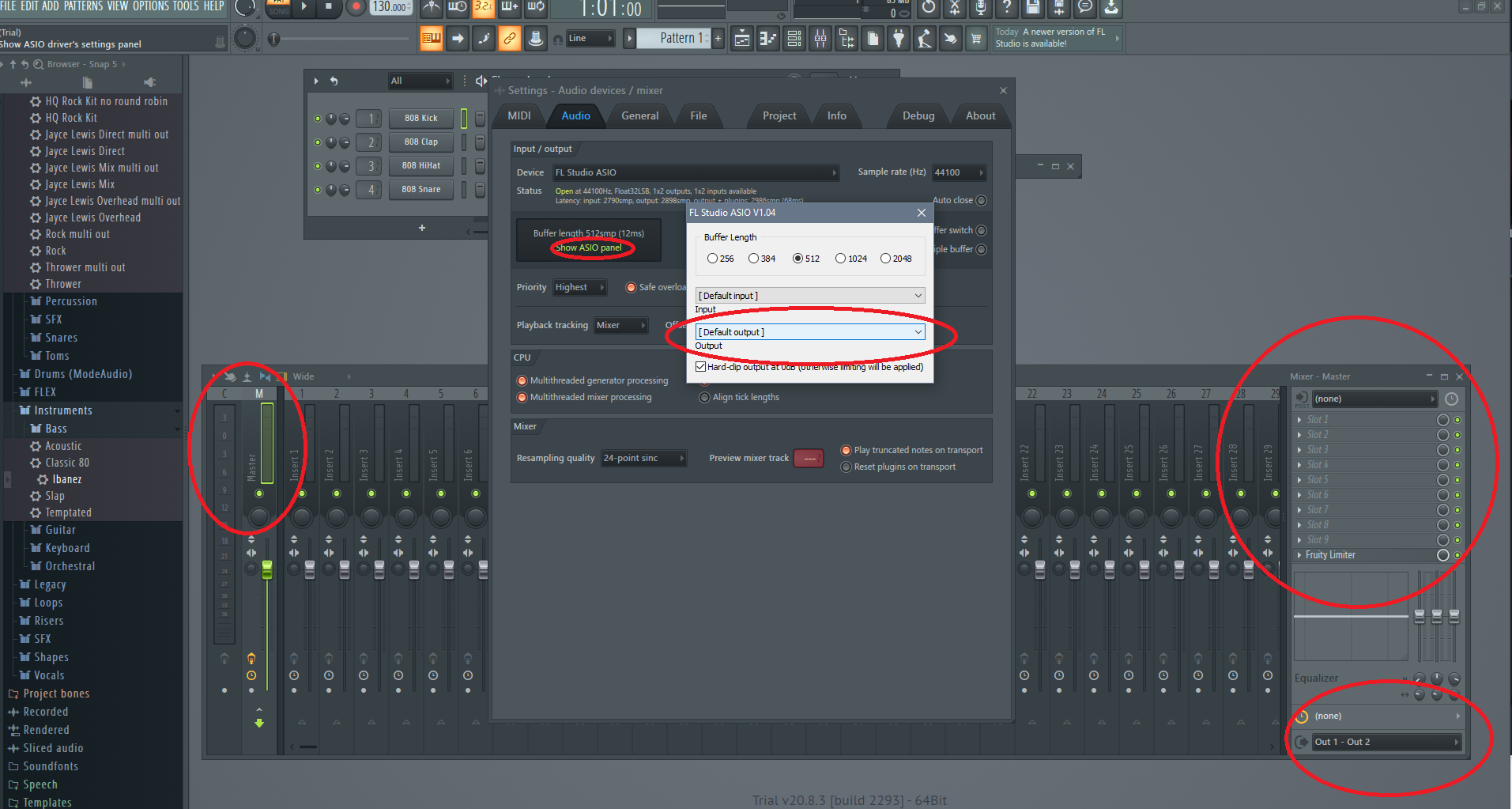Click the Preview mixer track box
1512x809 pixels.
coord(809,458)
